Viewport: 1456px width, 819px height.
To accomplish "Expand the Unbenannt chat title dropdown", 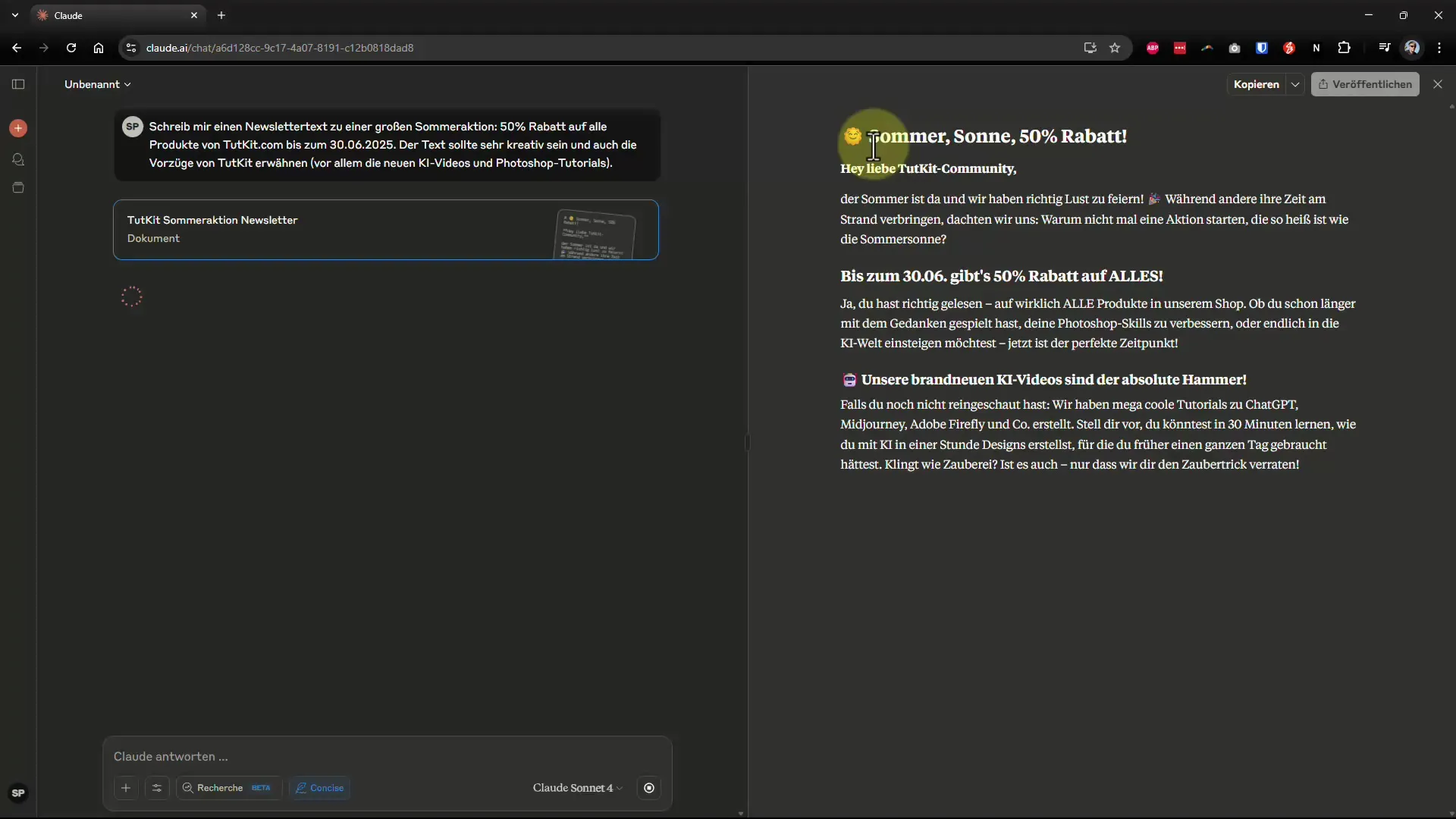I will 98,84.
